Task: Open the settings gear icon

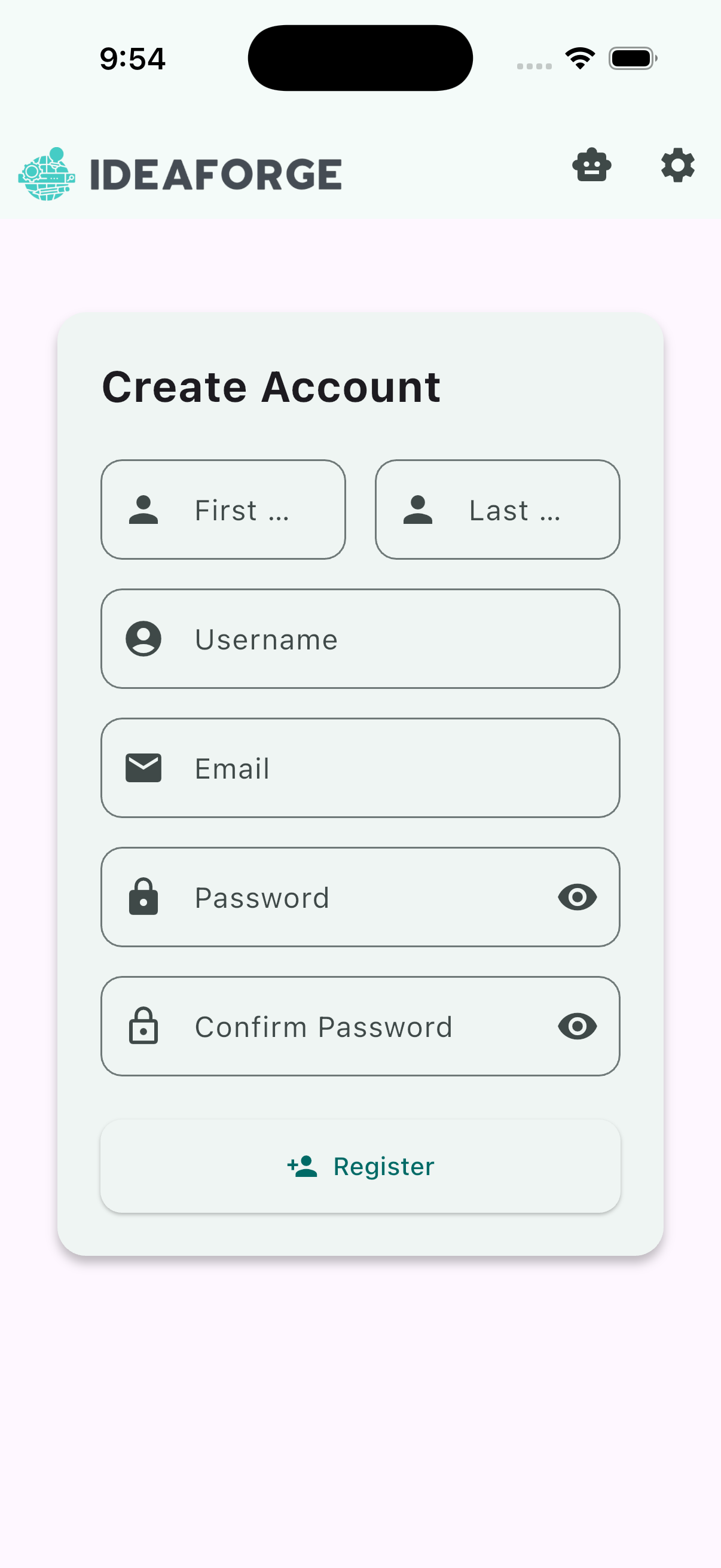Action: coord(677,164)
